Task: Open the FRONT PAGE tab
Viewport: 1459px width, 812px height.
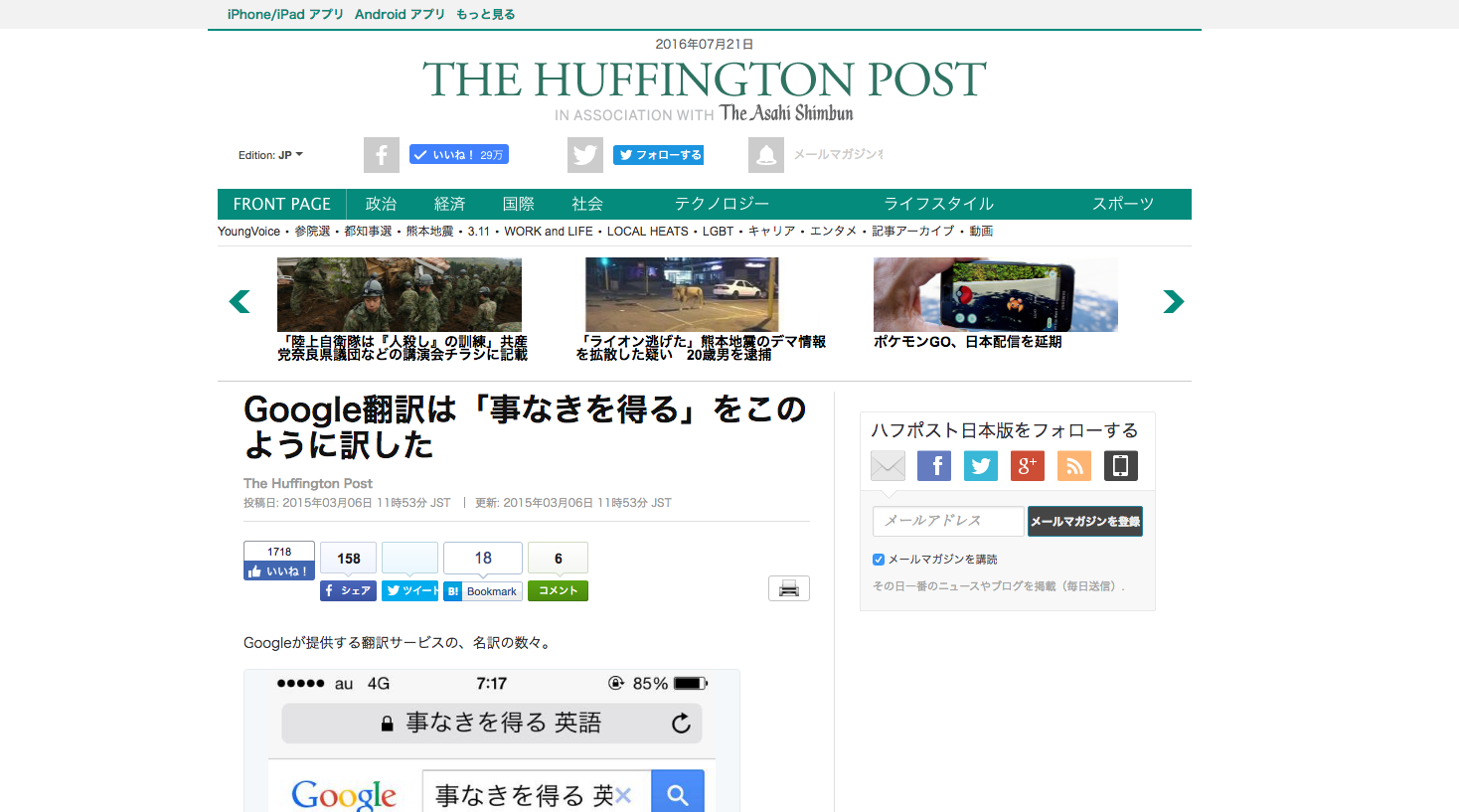Action: pos(282,204)
